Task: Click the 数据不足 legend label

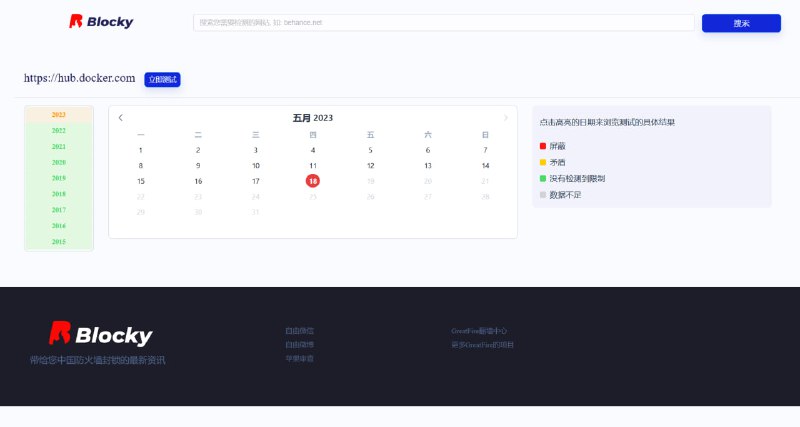Action: [x=565, y=195]
